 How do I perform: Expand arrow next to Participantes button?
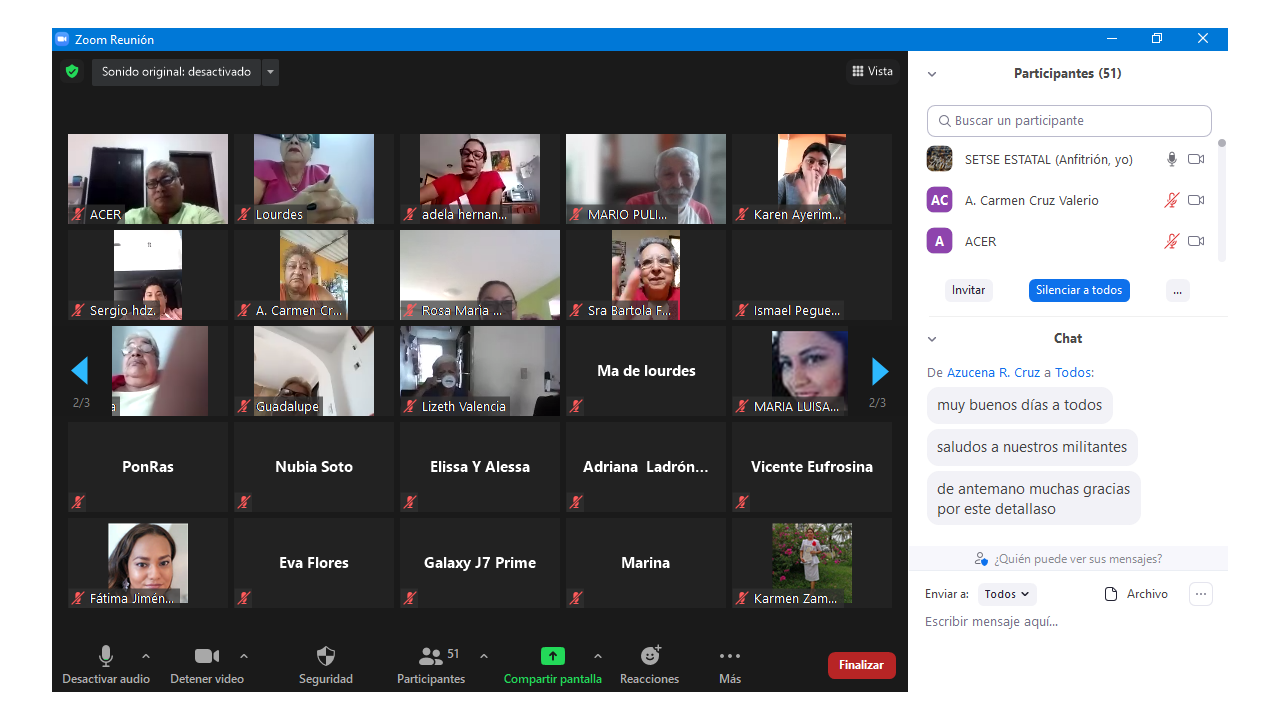pyautogui.click(x=484, y=656)
